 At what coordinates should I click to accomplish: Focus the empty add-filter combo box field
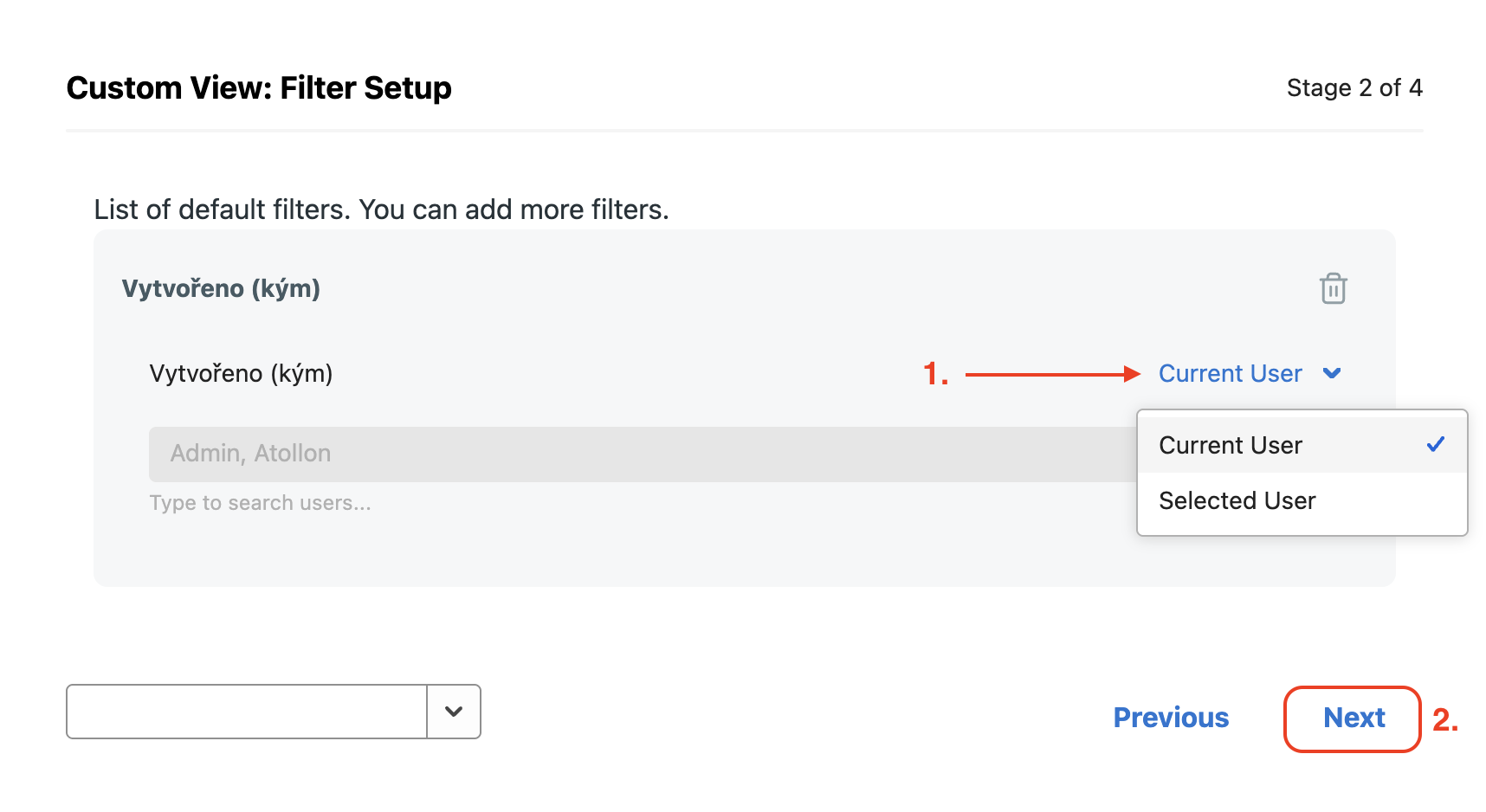pyautogui.click(x=247, y=712)
